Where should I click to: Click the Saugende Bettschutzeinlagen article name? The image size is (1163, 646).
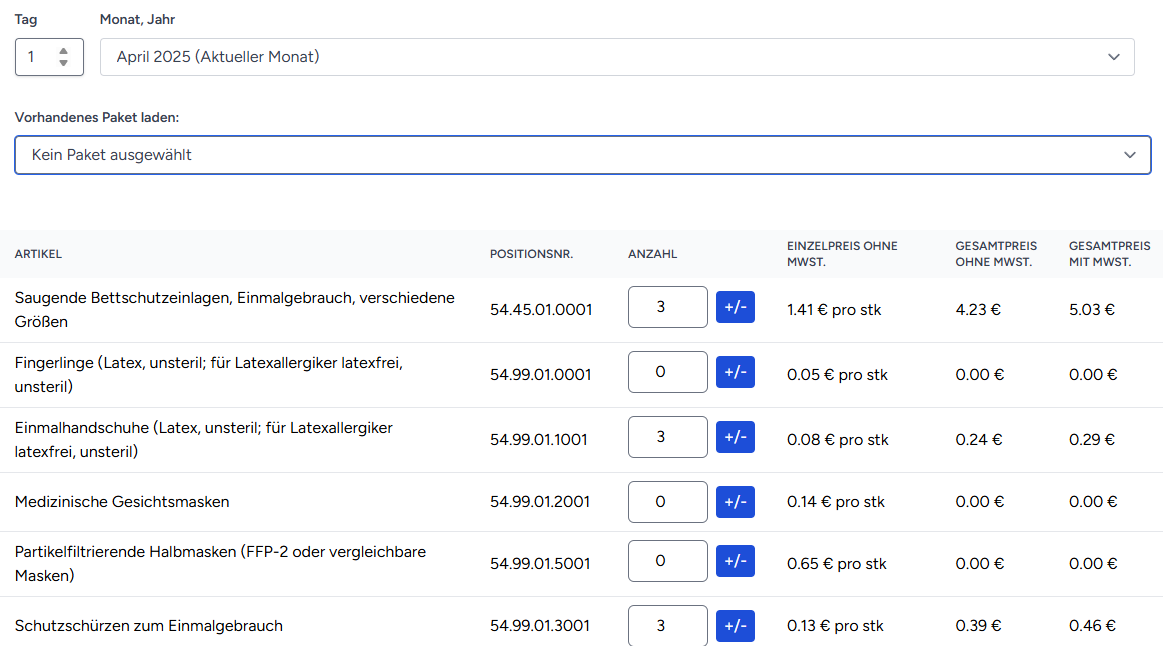pyautogui.click(x=234, y=310)
